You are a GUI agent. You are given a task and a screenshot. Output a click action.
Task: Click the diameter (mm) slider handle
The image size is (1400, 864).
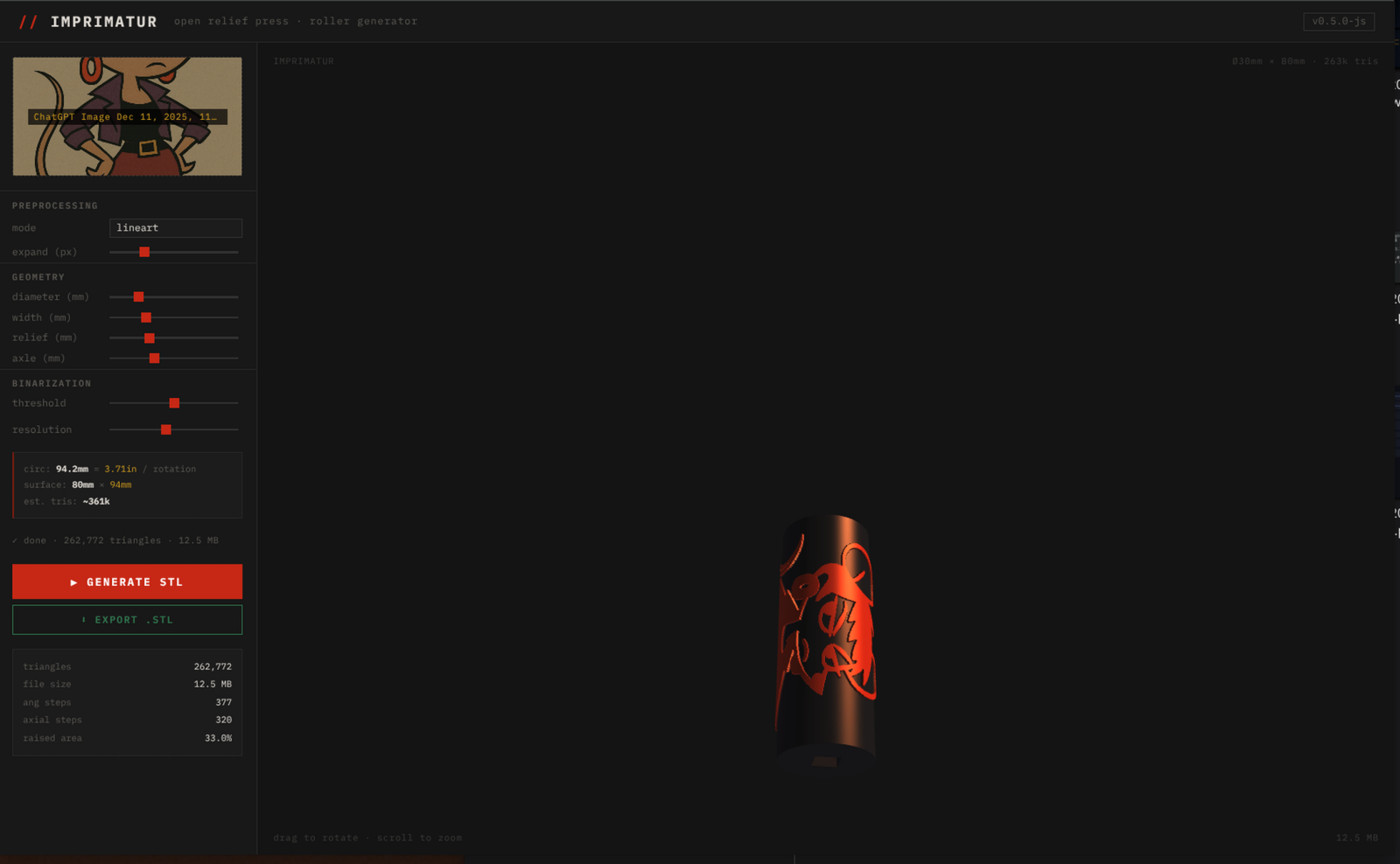[x=138, y=297]
